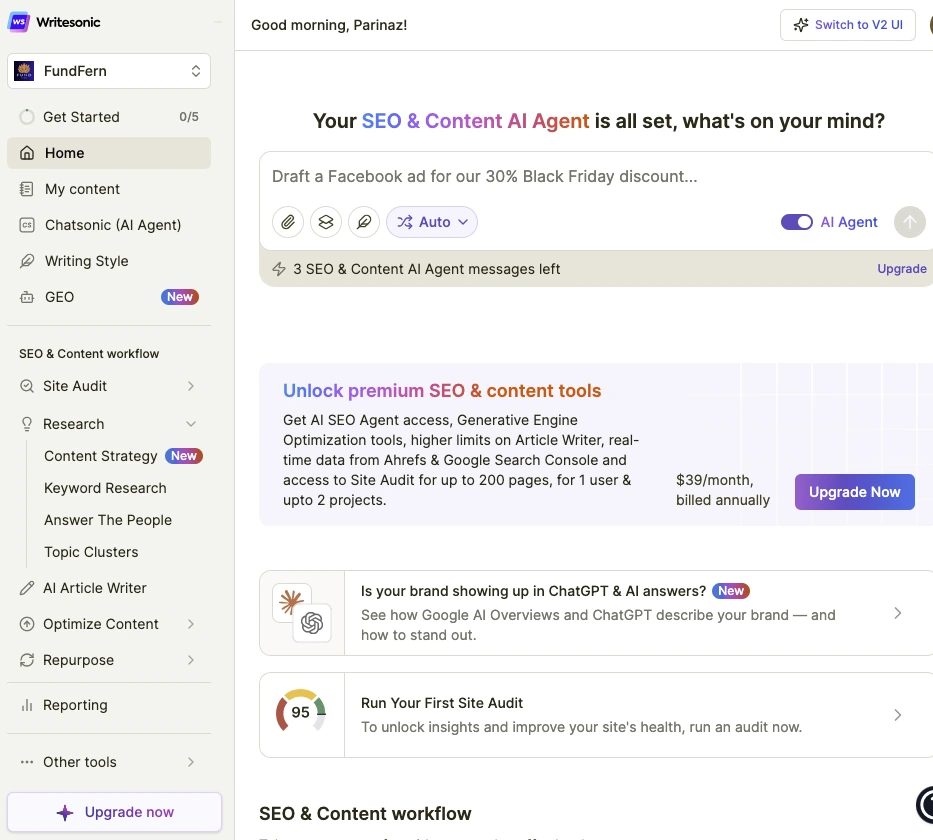Click the Writesonic logo icon
The width and height of the screenshot is (933, 840).
pos(19,22)
